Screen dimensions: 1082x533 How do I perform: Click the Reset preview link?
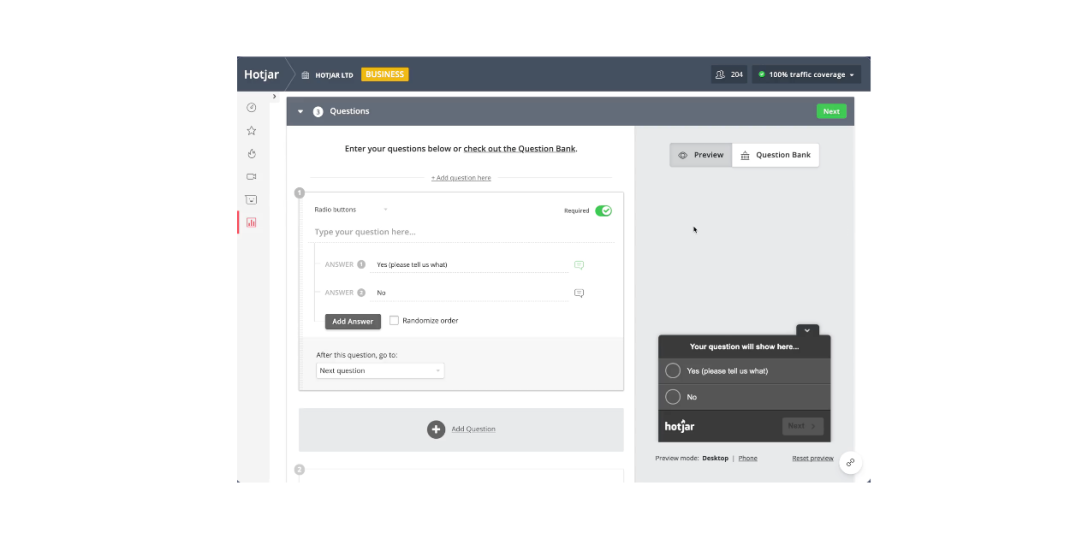coord(813,458)
